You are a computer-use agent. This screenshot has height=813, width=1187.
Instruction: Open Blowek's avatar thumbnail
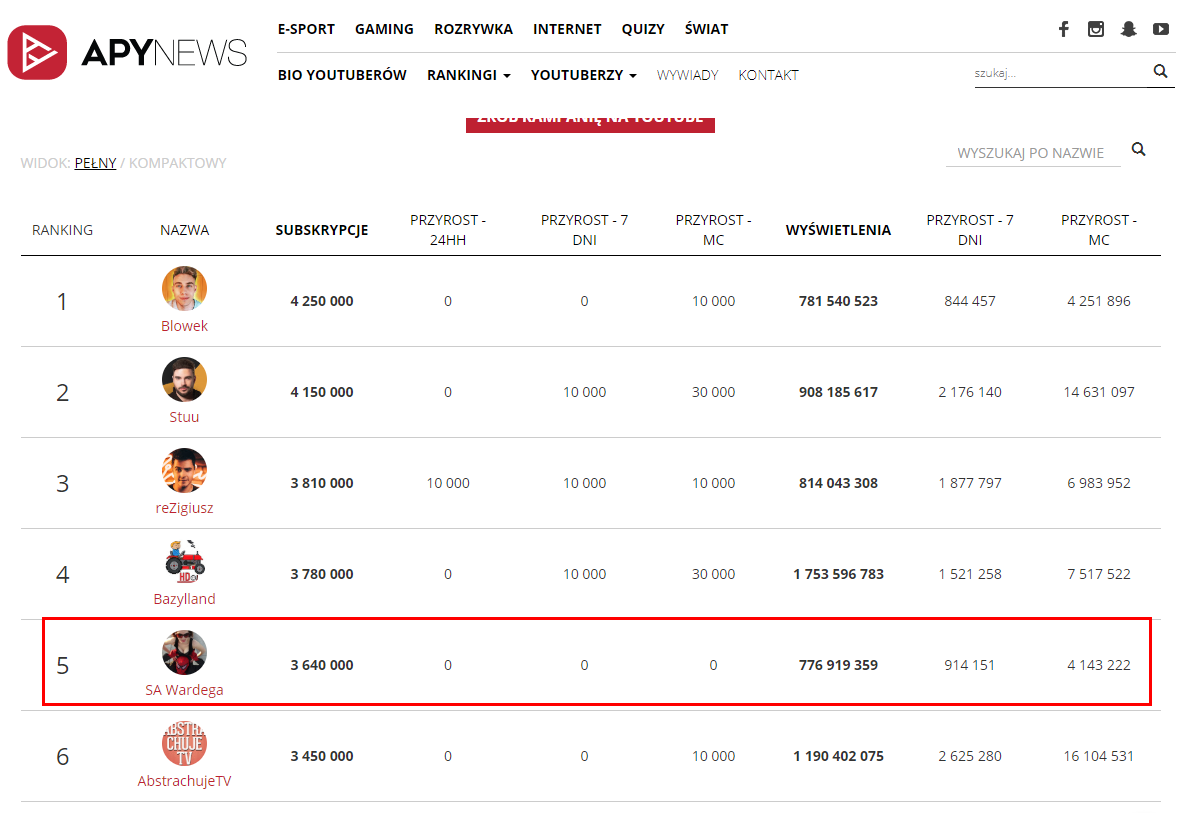(184, 288)
